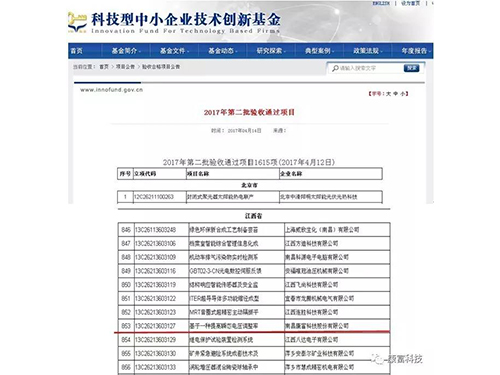Click code 13C26213603106 in the table
Image resolution: width=500 pixels, height=375 pixels.
(155, 243)
